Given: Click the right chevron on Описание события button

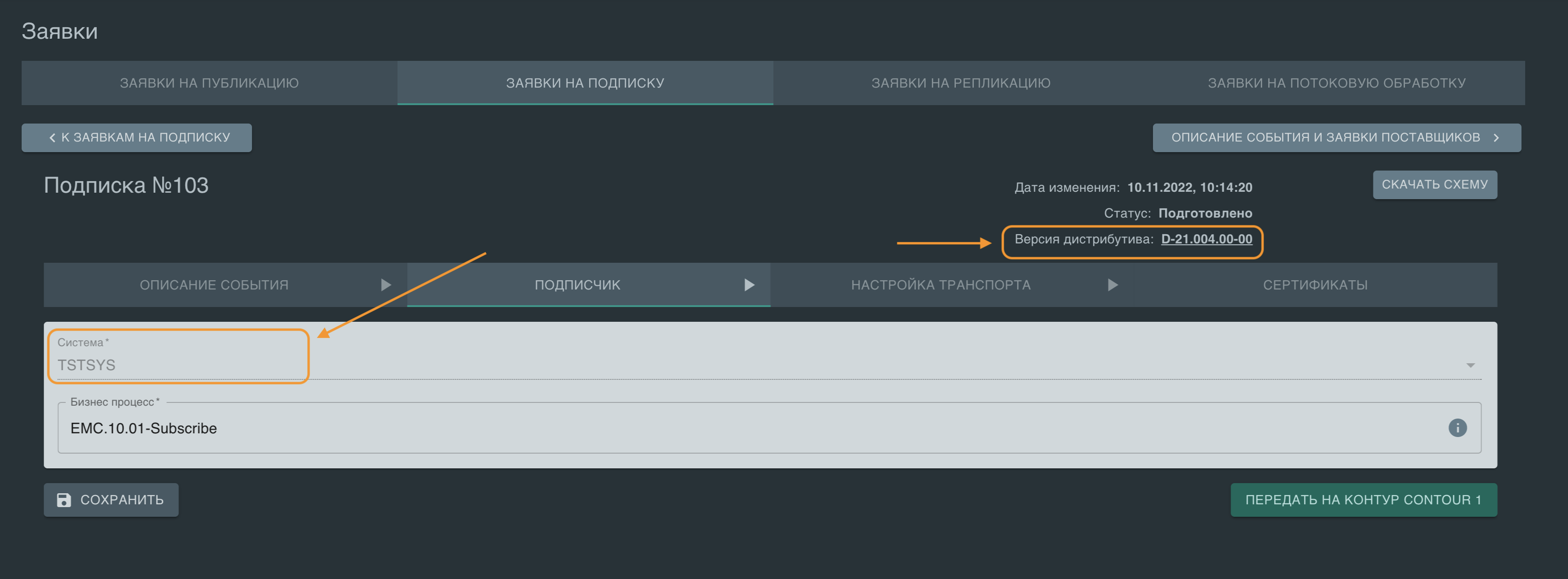Looking at the screenshot, I should 1496,138.
